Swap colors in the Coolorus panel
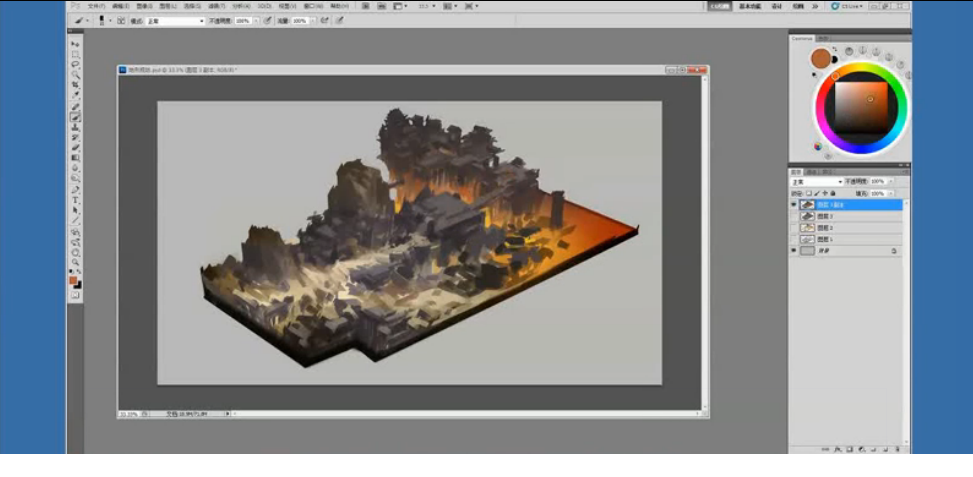973x477 pixels. pos(834,50)
